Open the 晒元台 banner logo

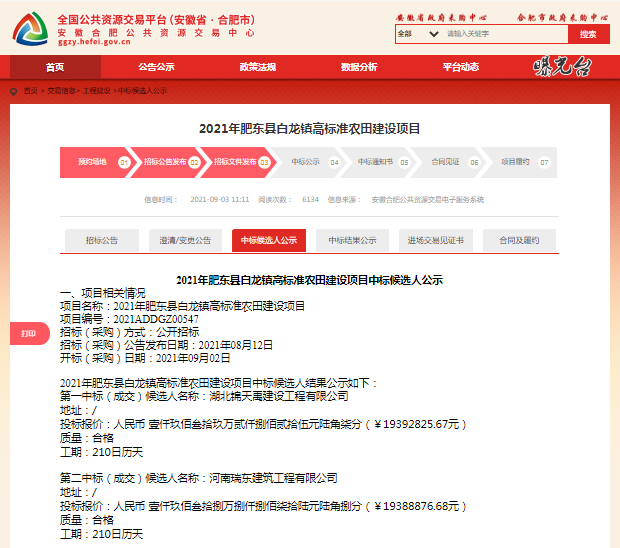(x=563, y=67)
